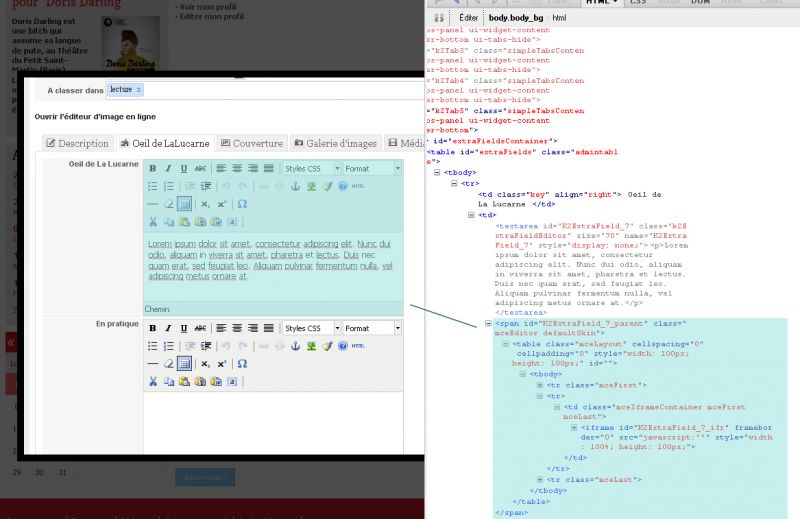This screenshot has width=800, height=519.
Task: Remove formatting with the eraser in the En pratique editor
Action: click(168, 364)
